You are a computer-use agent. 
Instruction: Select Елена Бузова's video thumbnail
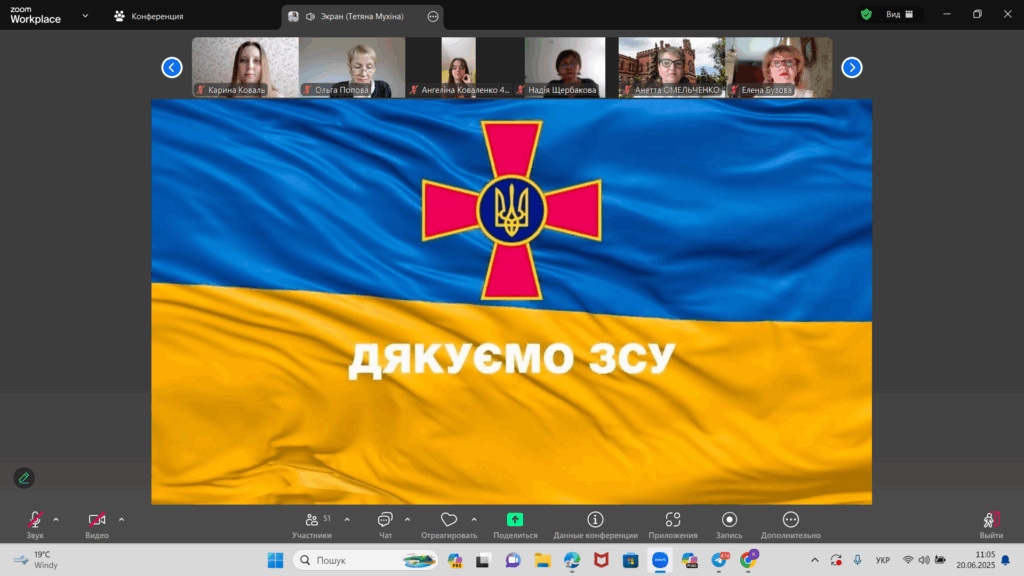point(778,67)
